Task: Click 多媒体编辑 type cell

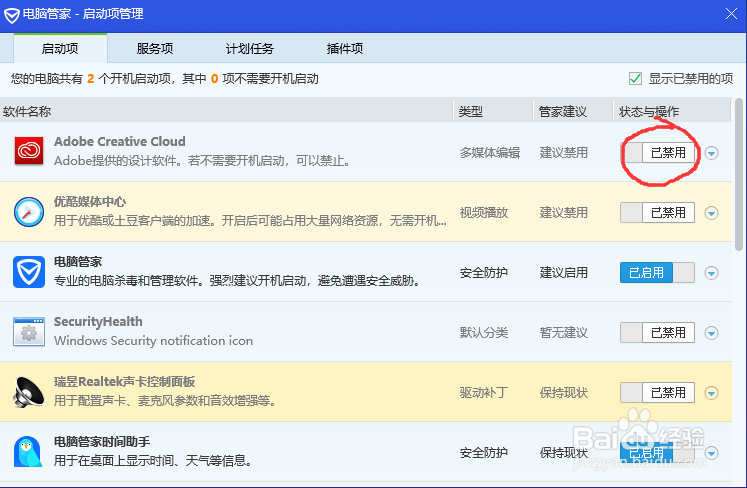Action: (490, 152)
